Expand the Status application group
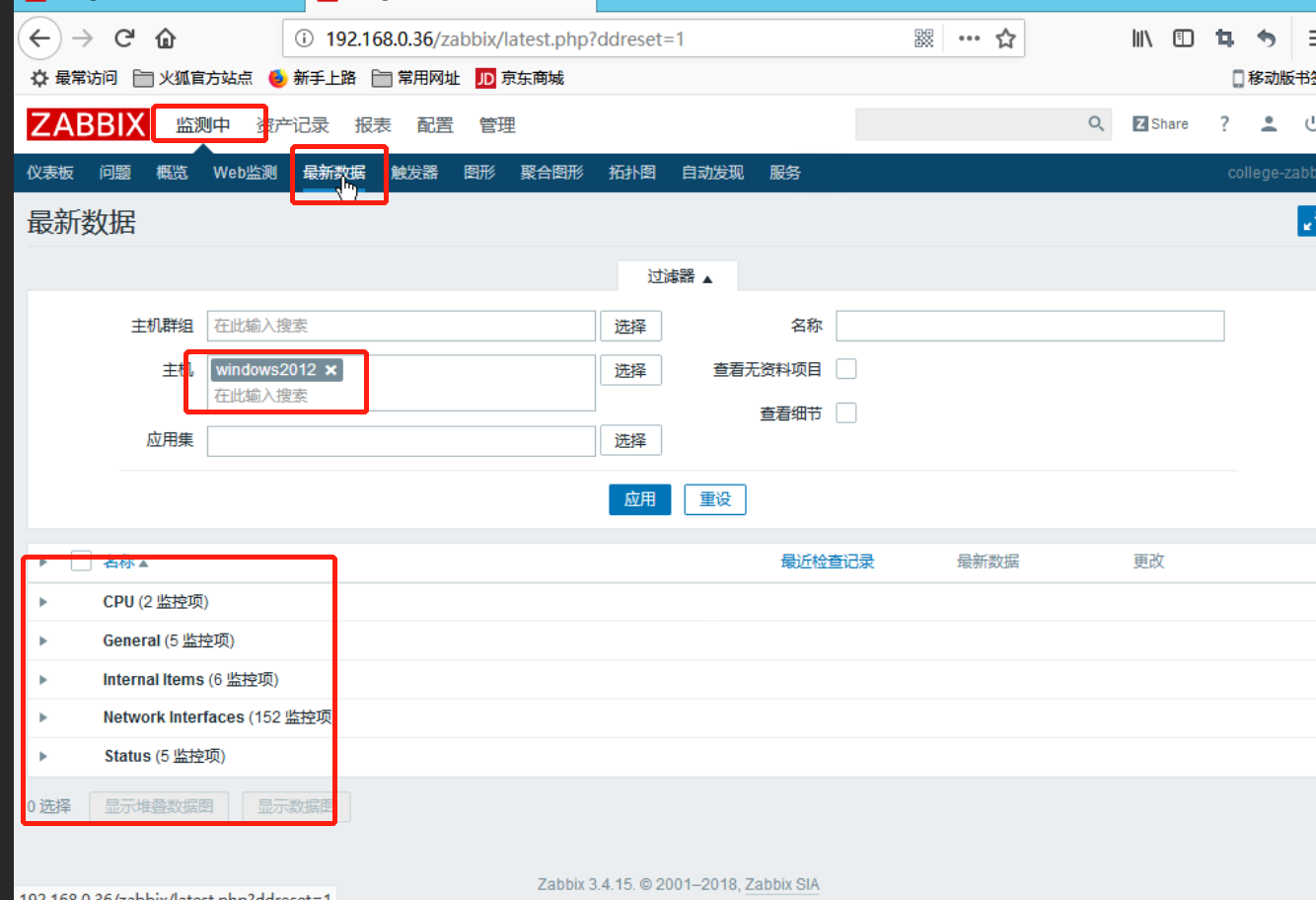This screenshot has height=900, width=1316. tap(43, 757)
